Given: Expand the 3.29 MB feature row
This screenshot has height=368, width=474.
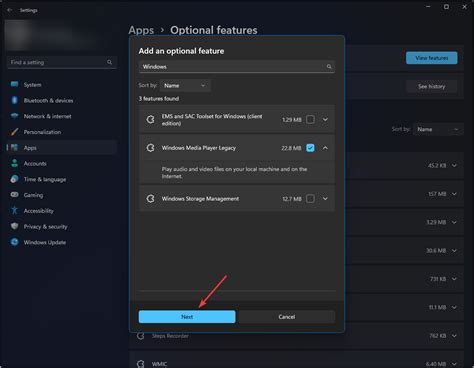Looking at the screenshot, I should [x=454, y=222].
